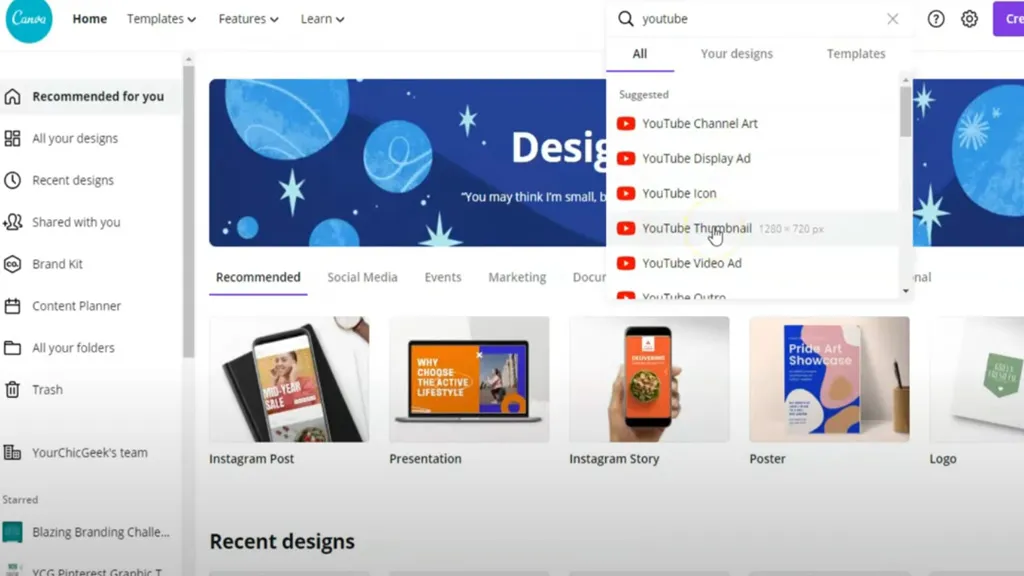Click the All your designs grid icon

pyautogui.click(x=12, y=138)
